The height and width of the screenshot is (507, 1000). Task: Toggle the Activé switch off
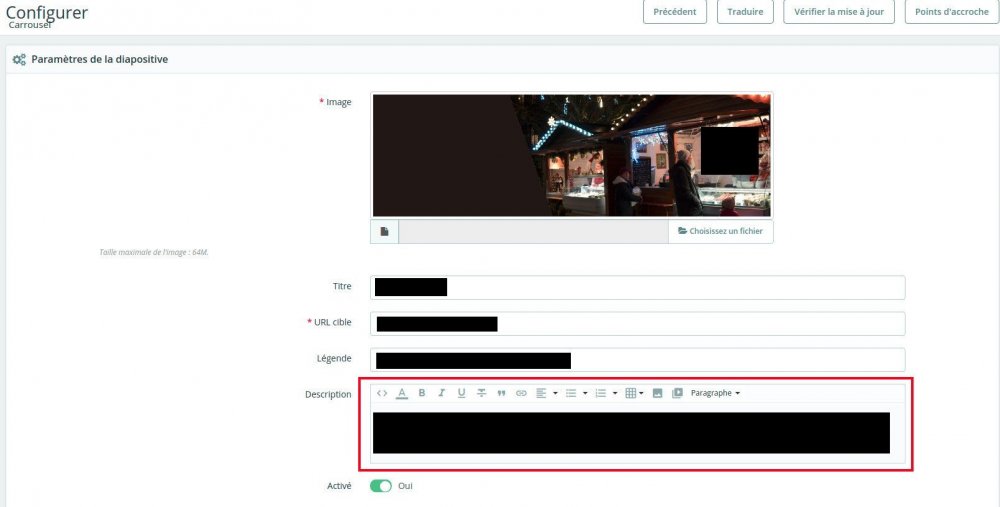coord(381,486)
